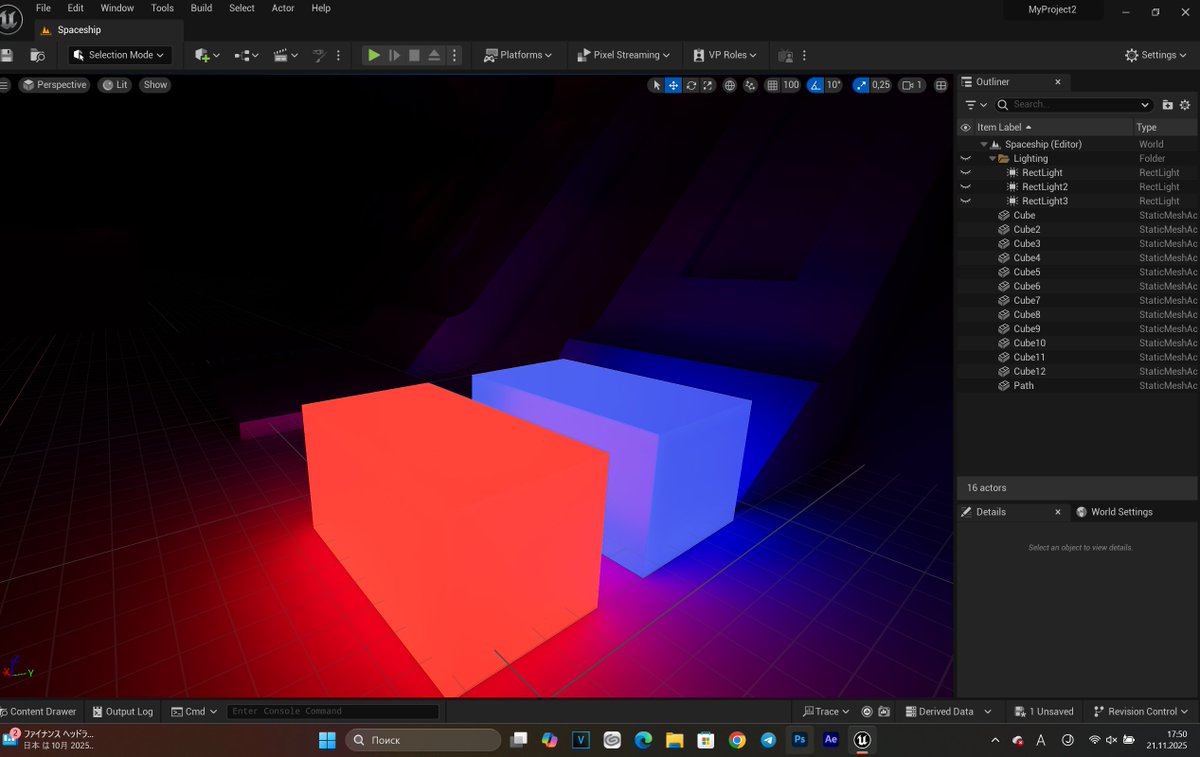Open the viewport hamburger options menu
Image resolution: width=1200 pixels, height=757 pixels.
pyautogui.click(x=4, y=85)
